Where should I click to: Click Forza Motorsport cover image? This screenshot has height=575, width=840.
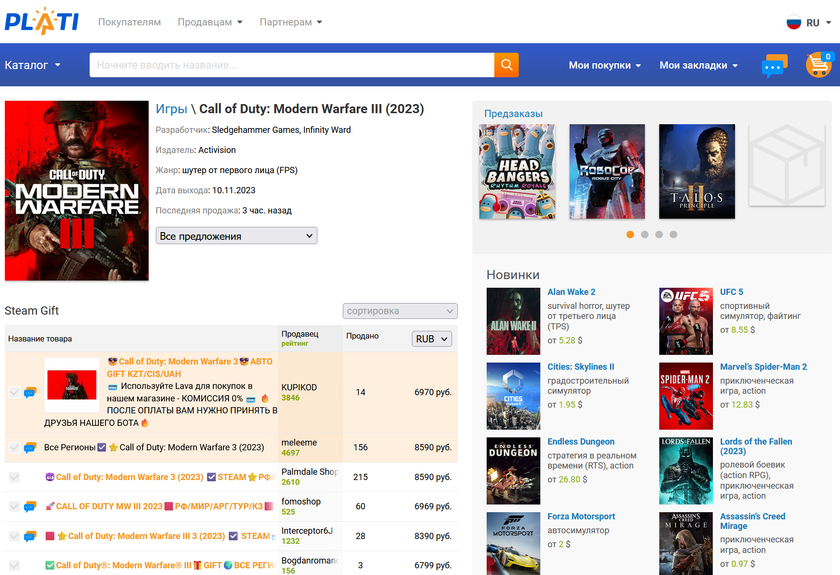point(513,543)
